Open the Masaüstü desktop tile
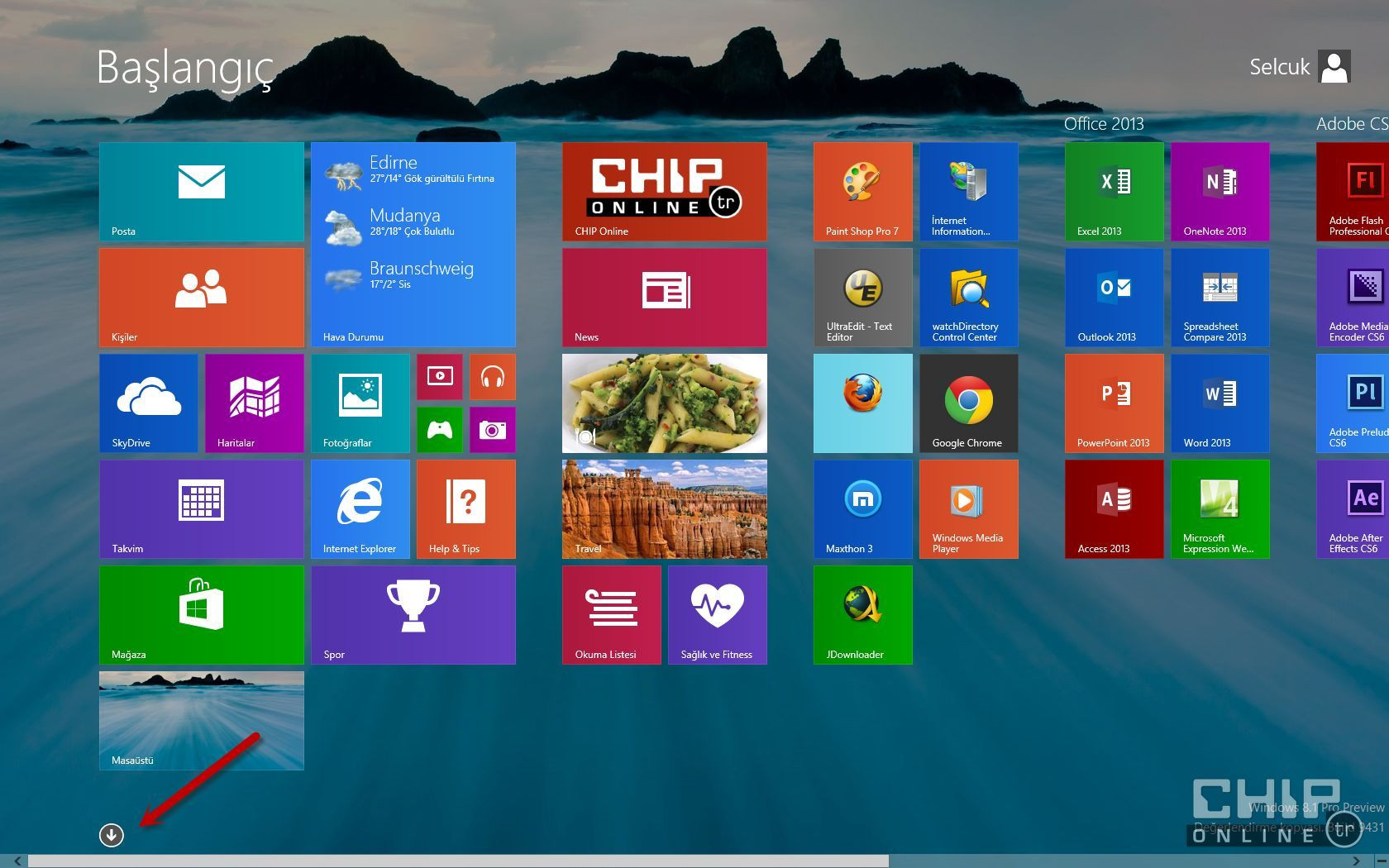The height and width of the screenshot is (868, 1389). [x=202, y=721]
